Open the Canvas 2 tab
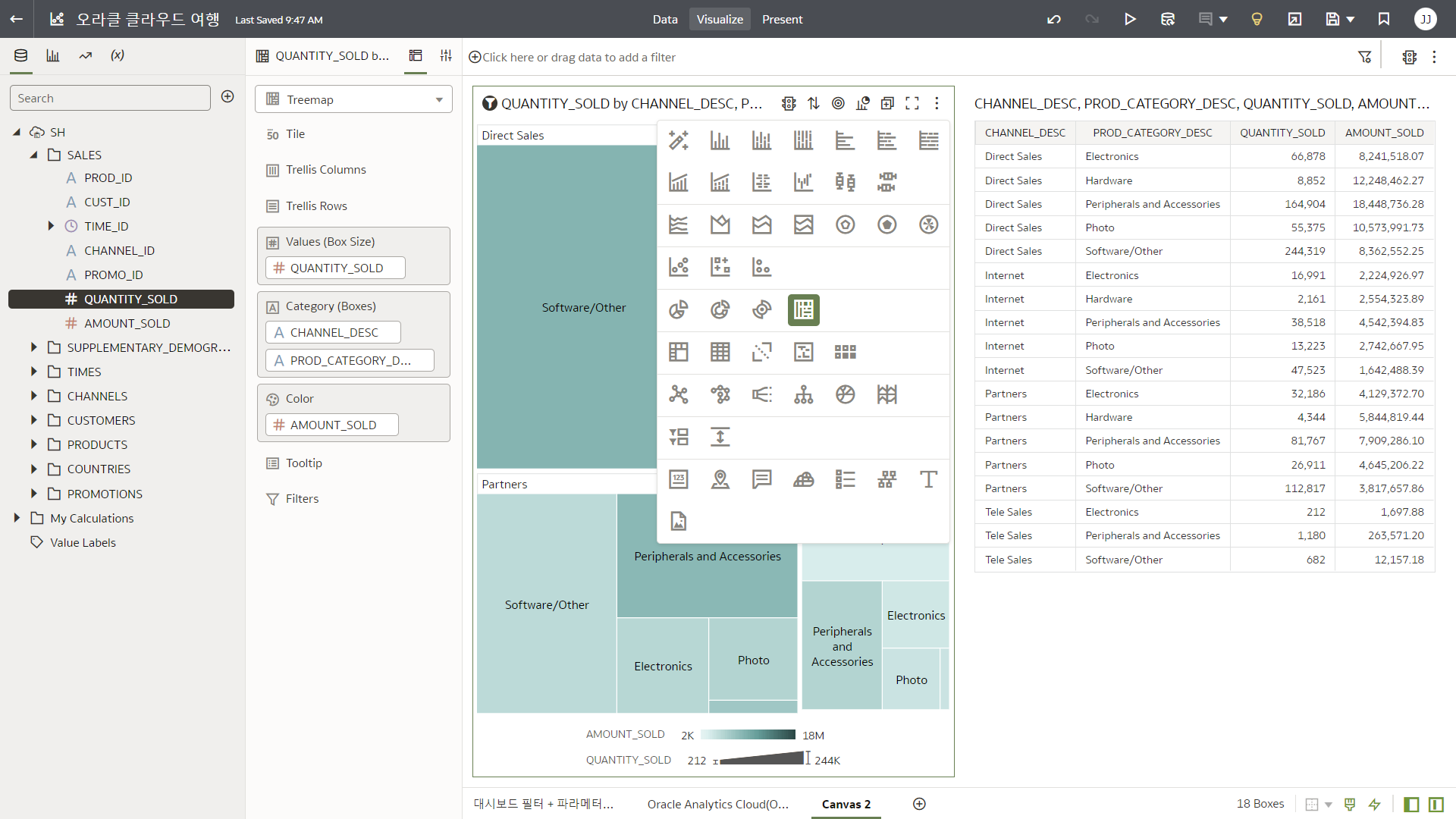Screen dimensions: 1456x819 pos(846,804)
